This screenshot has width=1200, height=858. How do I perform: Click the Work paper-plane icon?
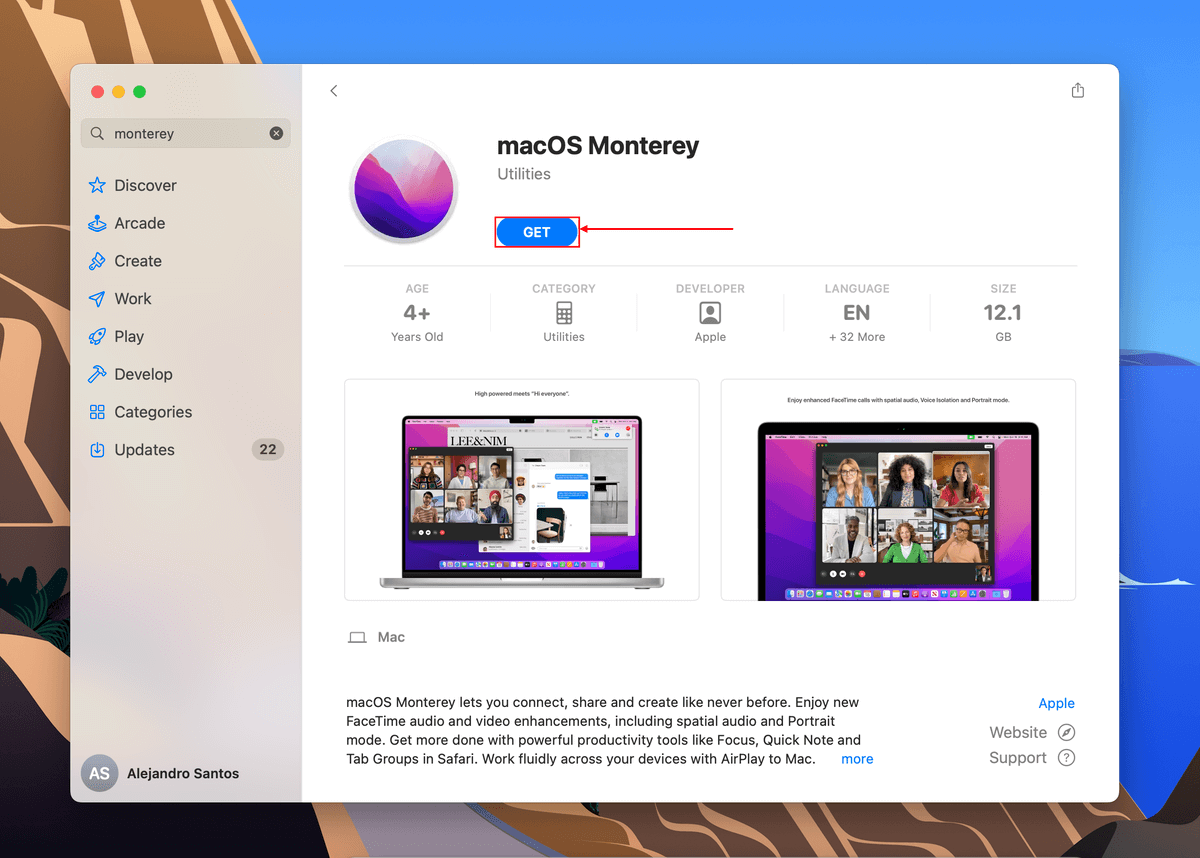[x=97, y=299]
